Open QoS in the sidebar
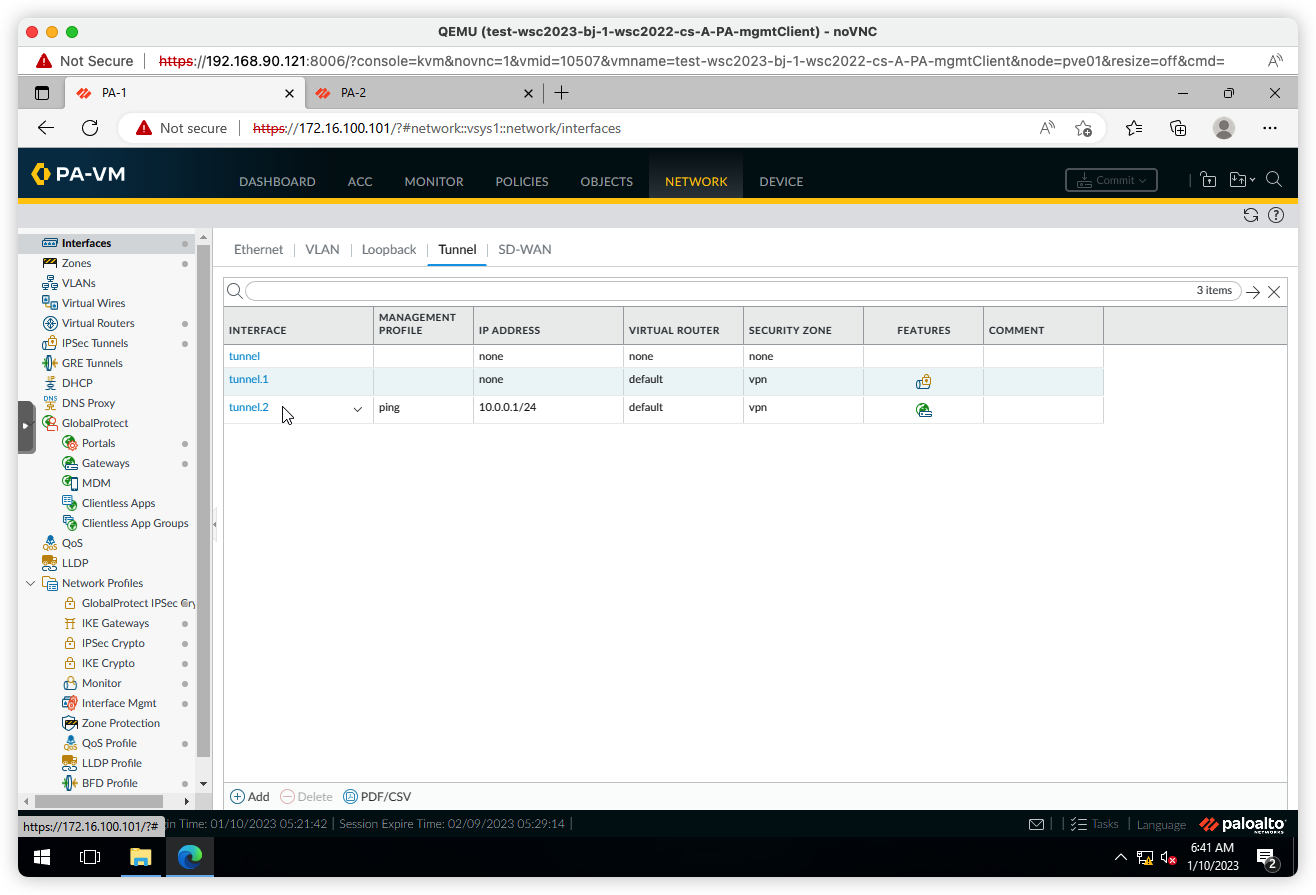The height and width of the screenshot is (895, 1316). [73, 543]
